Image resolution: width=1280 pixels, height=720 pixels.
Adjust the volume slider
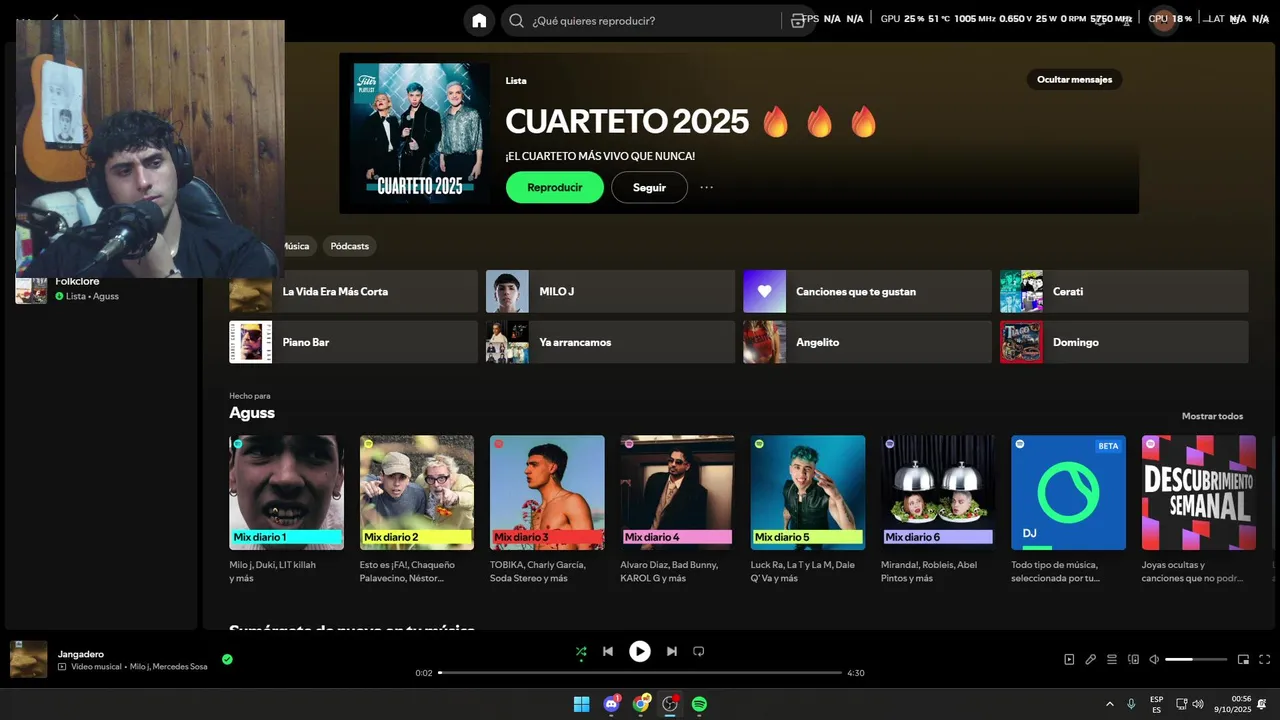pos(1196,659)
